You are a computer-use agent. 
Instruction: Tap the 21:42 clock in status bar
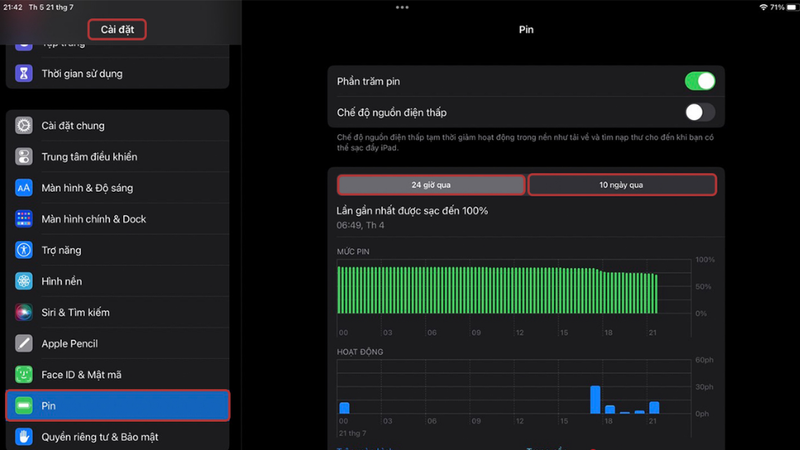pyautogui.click(x=13, y=7)
